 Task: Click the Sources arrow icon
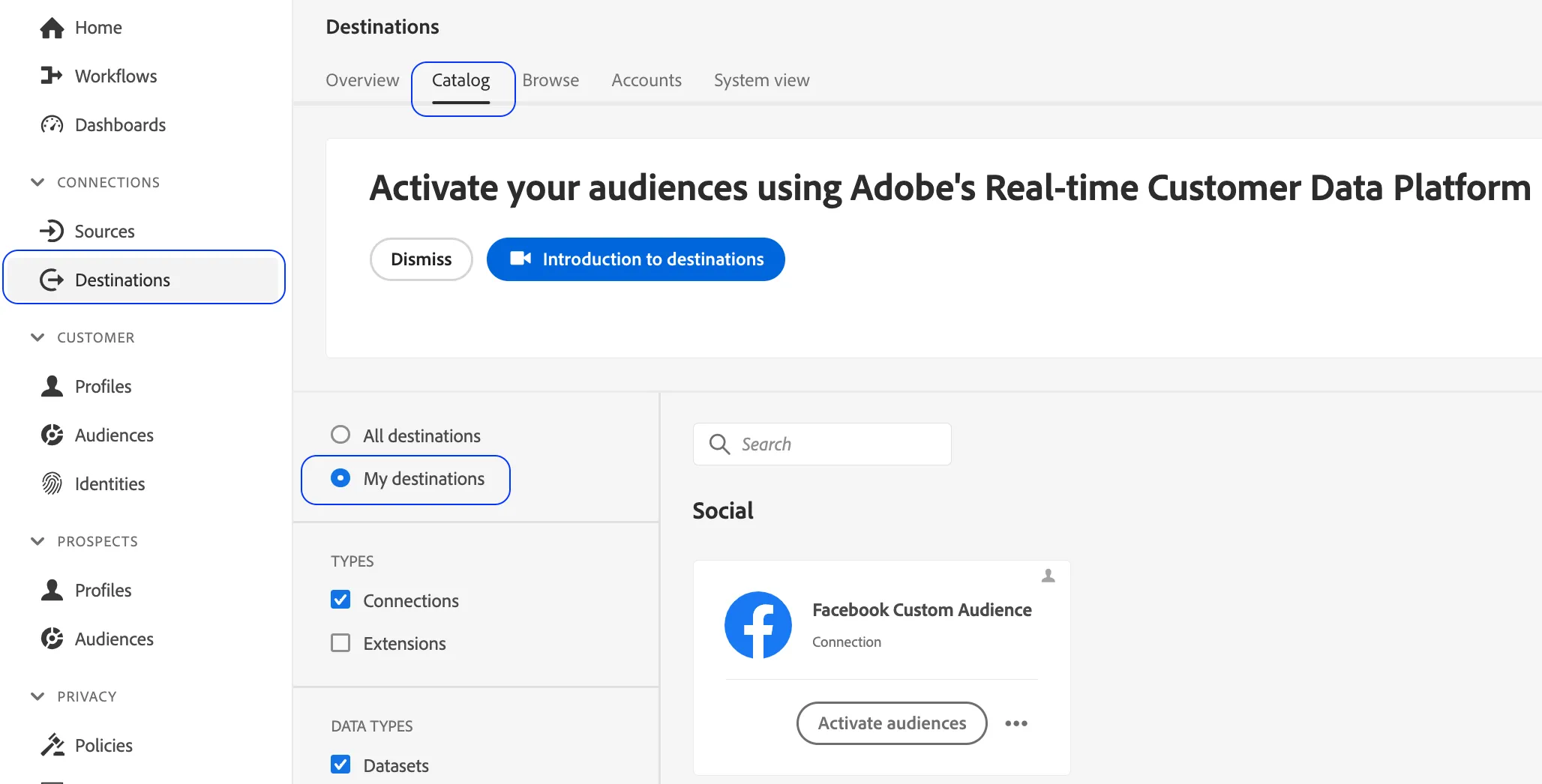[x=52, y=231]
